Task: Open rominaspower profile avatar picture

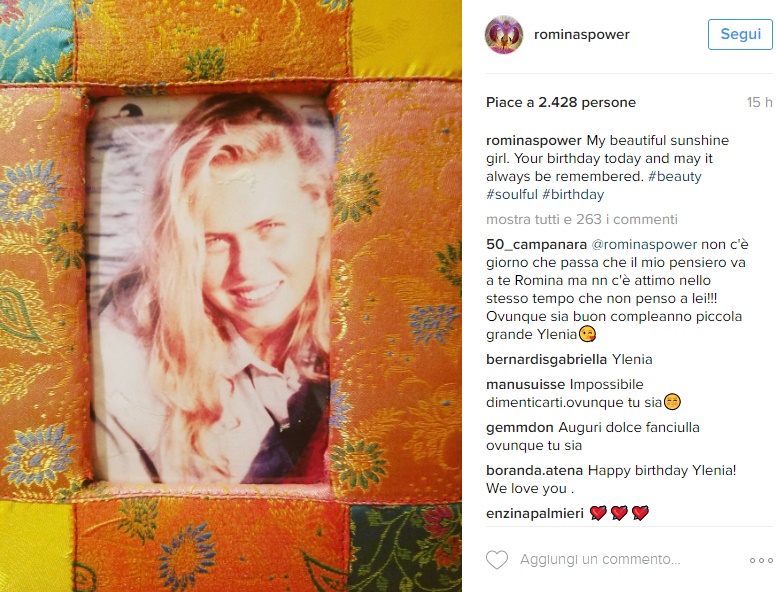Action: pyautogui.click(x=504, y=35)
